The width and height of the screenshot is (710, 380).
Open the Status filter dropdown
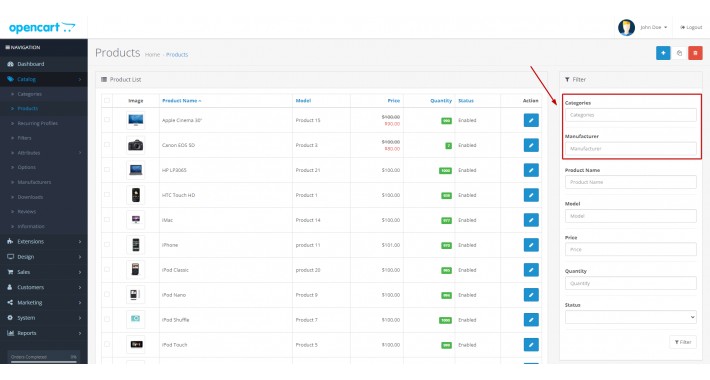[x=631, y=317]
